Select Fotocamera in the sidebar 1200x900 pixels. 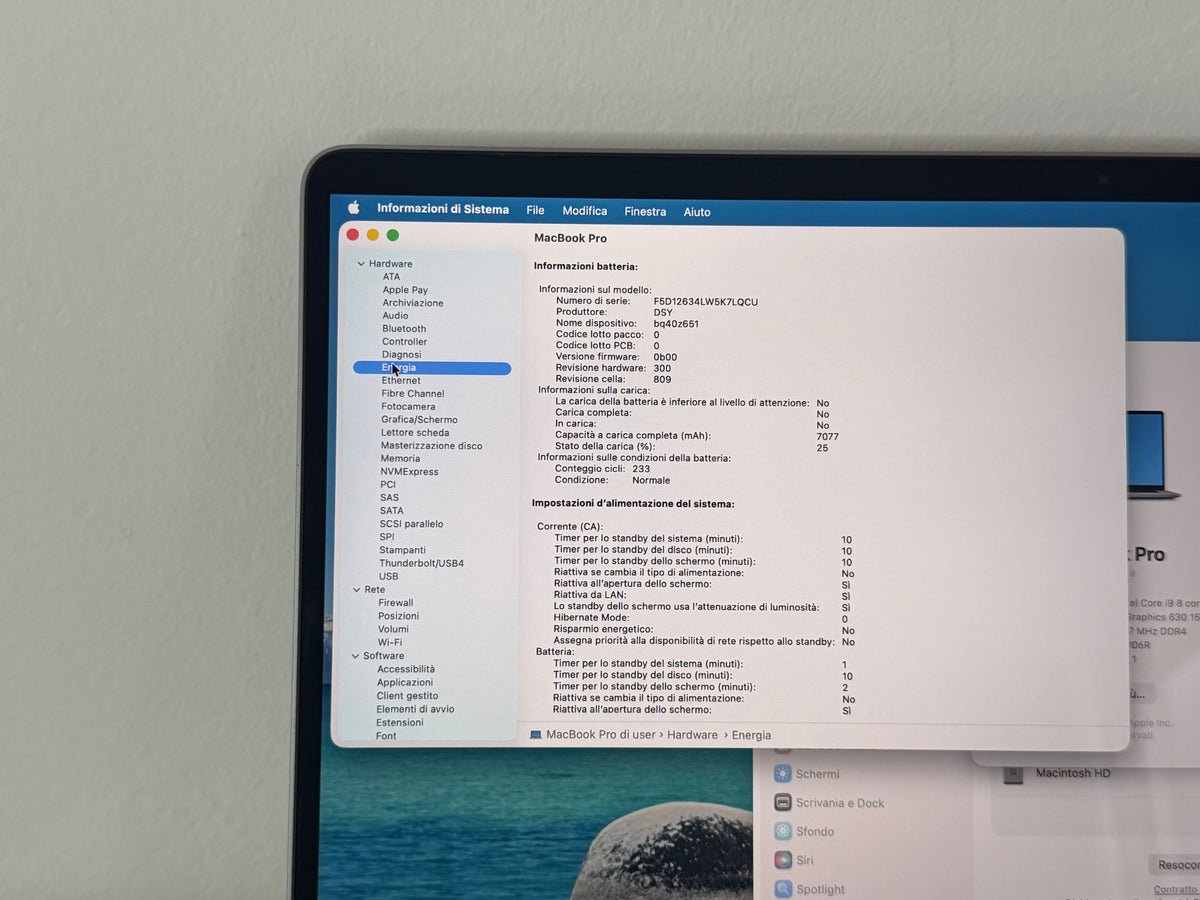click(x=408, y=407)
